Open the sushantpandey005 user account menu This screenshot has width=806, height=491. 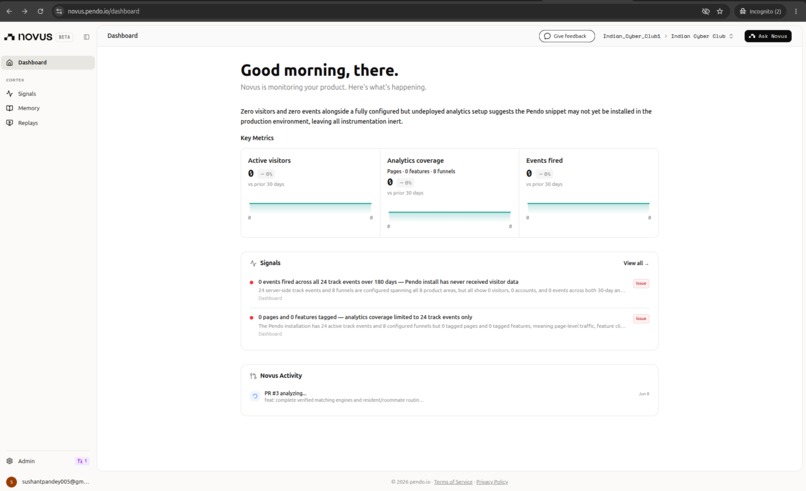pos(48,482)
